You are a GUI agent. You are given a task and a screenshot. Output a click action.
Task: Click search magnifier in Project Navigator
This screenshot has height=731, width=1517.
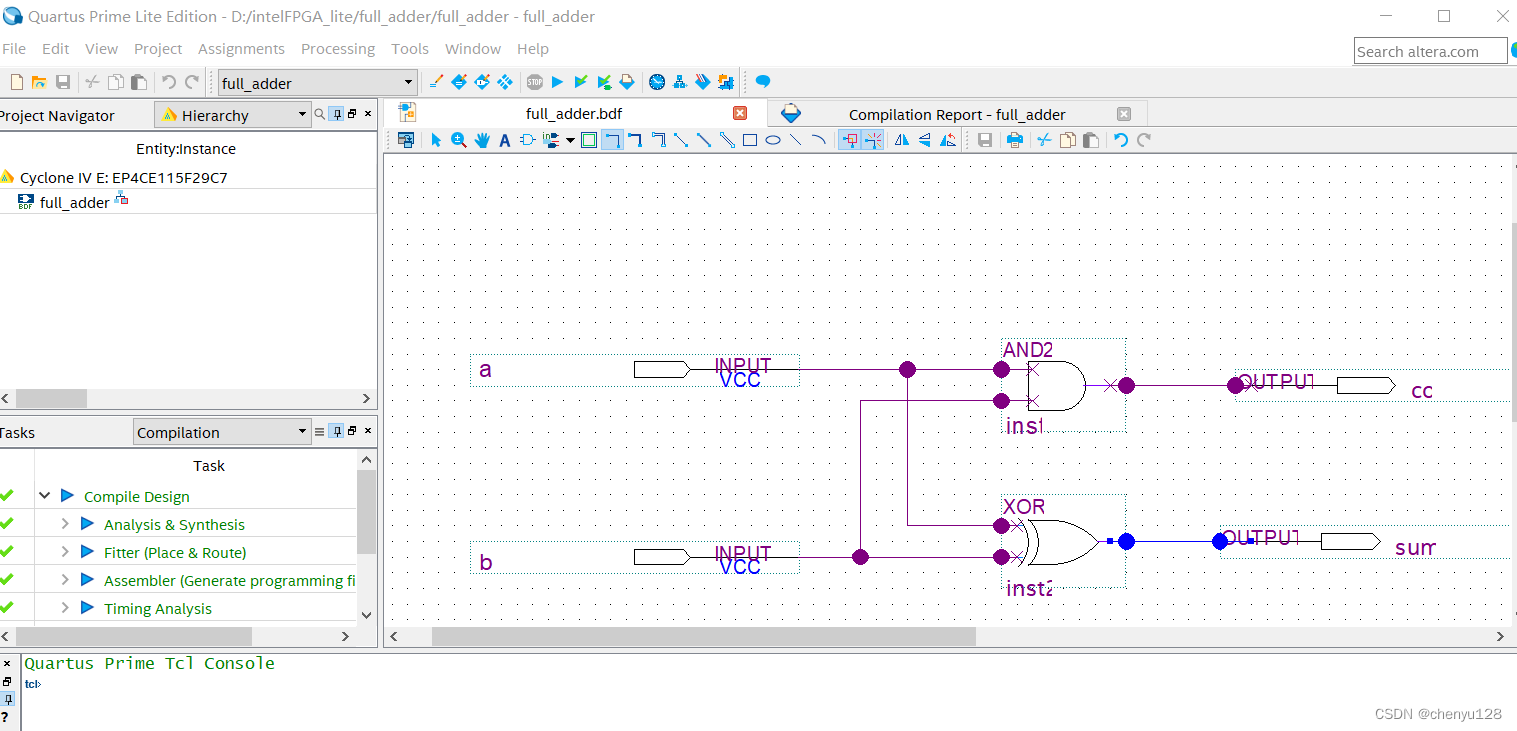coord(320,115)
